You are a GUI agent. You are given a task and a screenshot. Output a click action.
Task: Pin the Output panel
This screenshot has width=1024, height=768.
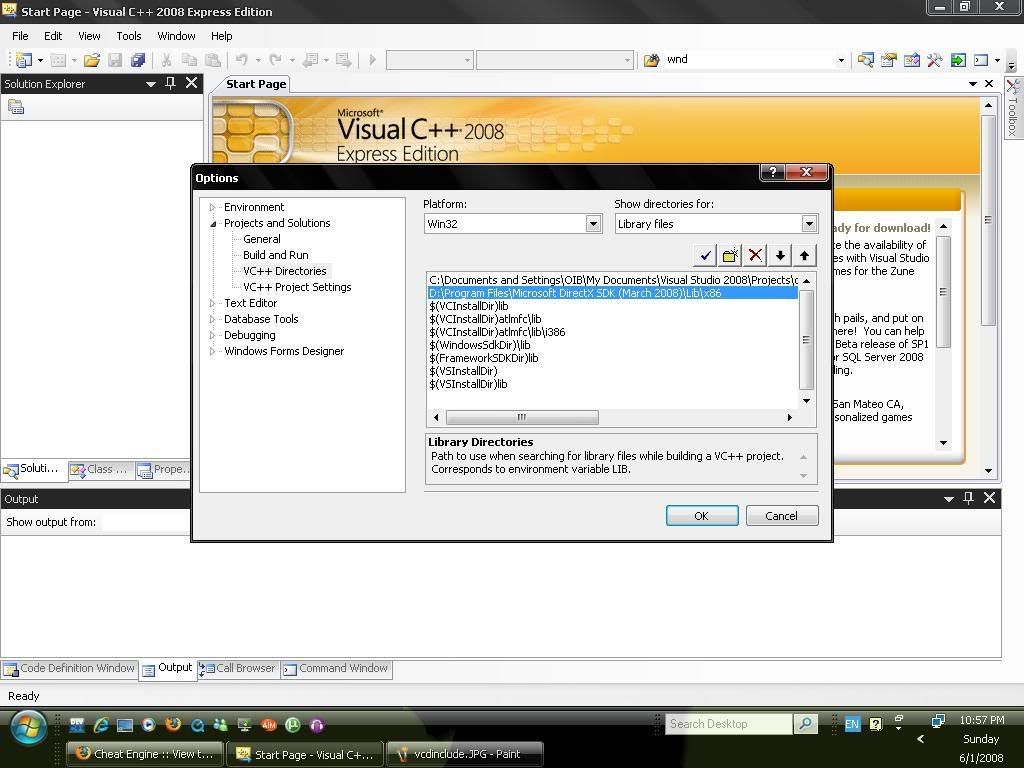[x=968, y=498]
